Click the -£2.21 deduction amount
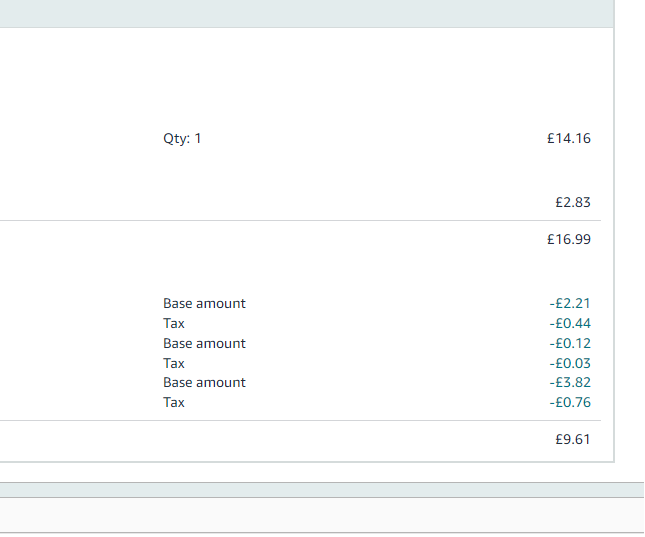Screen dimensions: 645x537 (570, 303)
